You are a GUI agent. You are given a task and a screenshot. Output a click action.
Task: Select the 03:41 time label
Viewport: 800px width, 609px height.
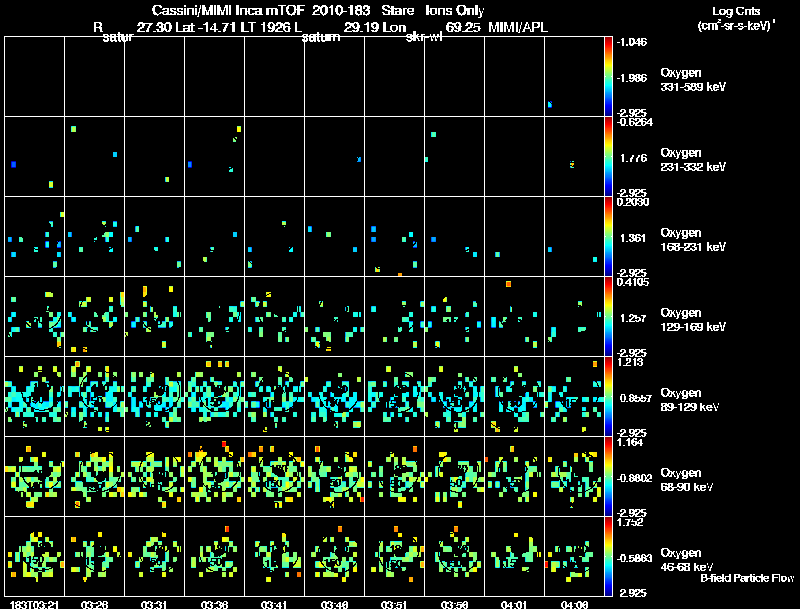point(275,604)
